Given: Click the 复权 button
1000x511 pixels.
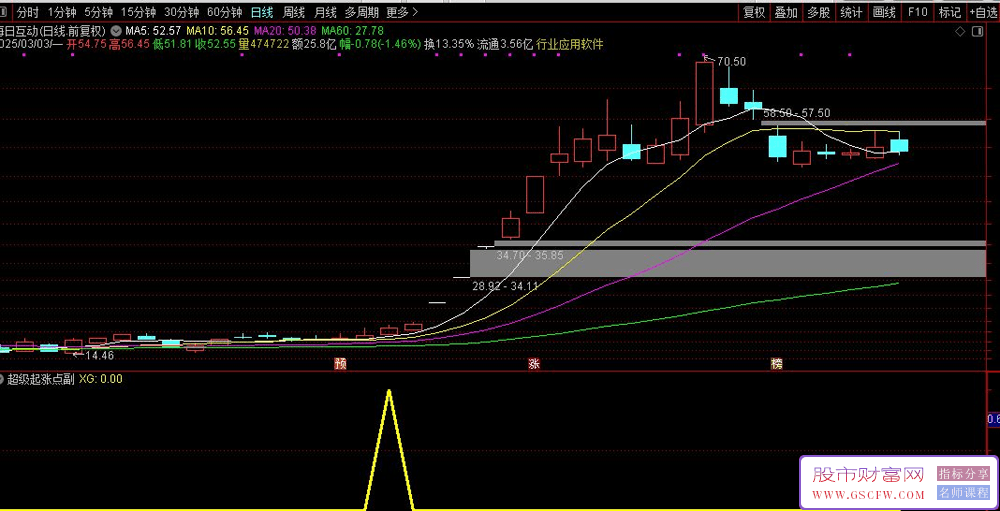Looking at the screenshot, I should [754, 12].
